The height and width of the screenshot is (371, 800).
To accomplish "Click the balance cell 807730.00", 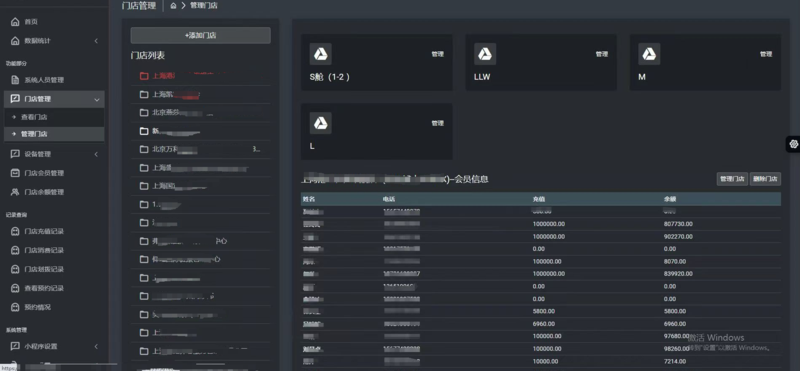I will [x=678, y=224].
